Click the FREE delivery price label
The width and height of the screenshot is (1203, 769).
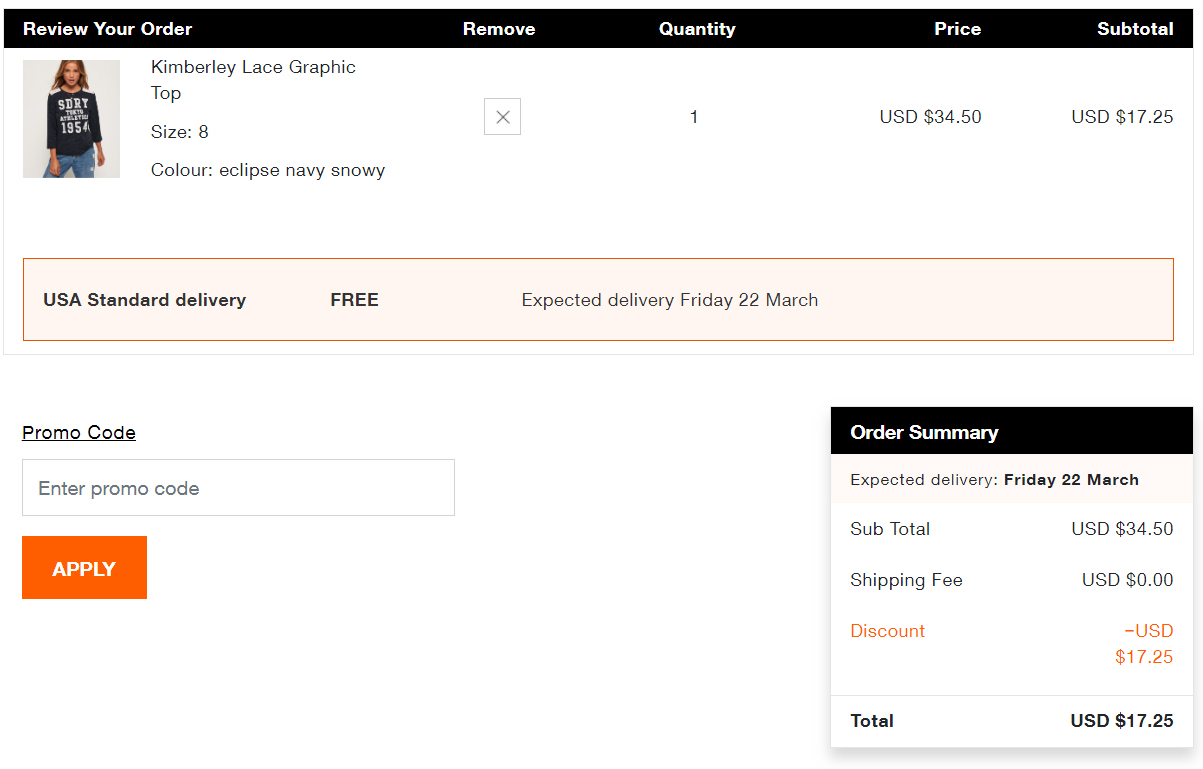354,300
